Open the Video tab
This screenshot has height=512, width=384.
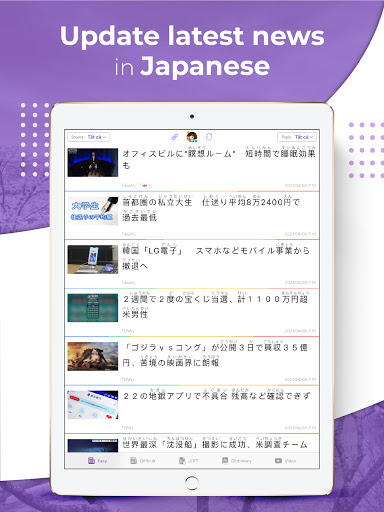click(285, 461)
